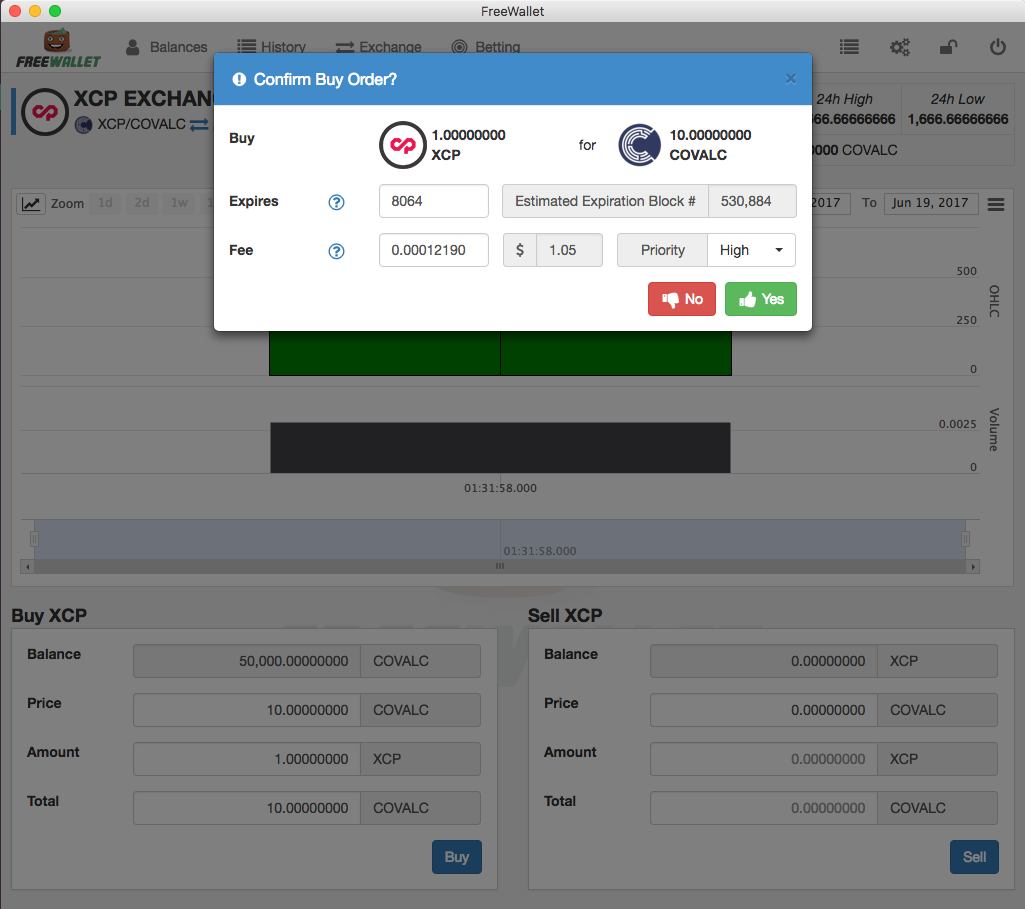
Task: Click the XCP/COVALC pair label
Action: [x=142, y=124]
